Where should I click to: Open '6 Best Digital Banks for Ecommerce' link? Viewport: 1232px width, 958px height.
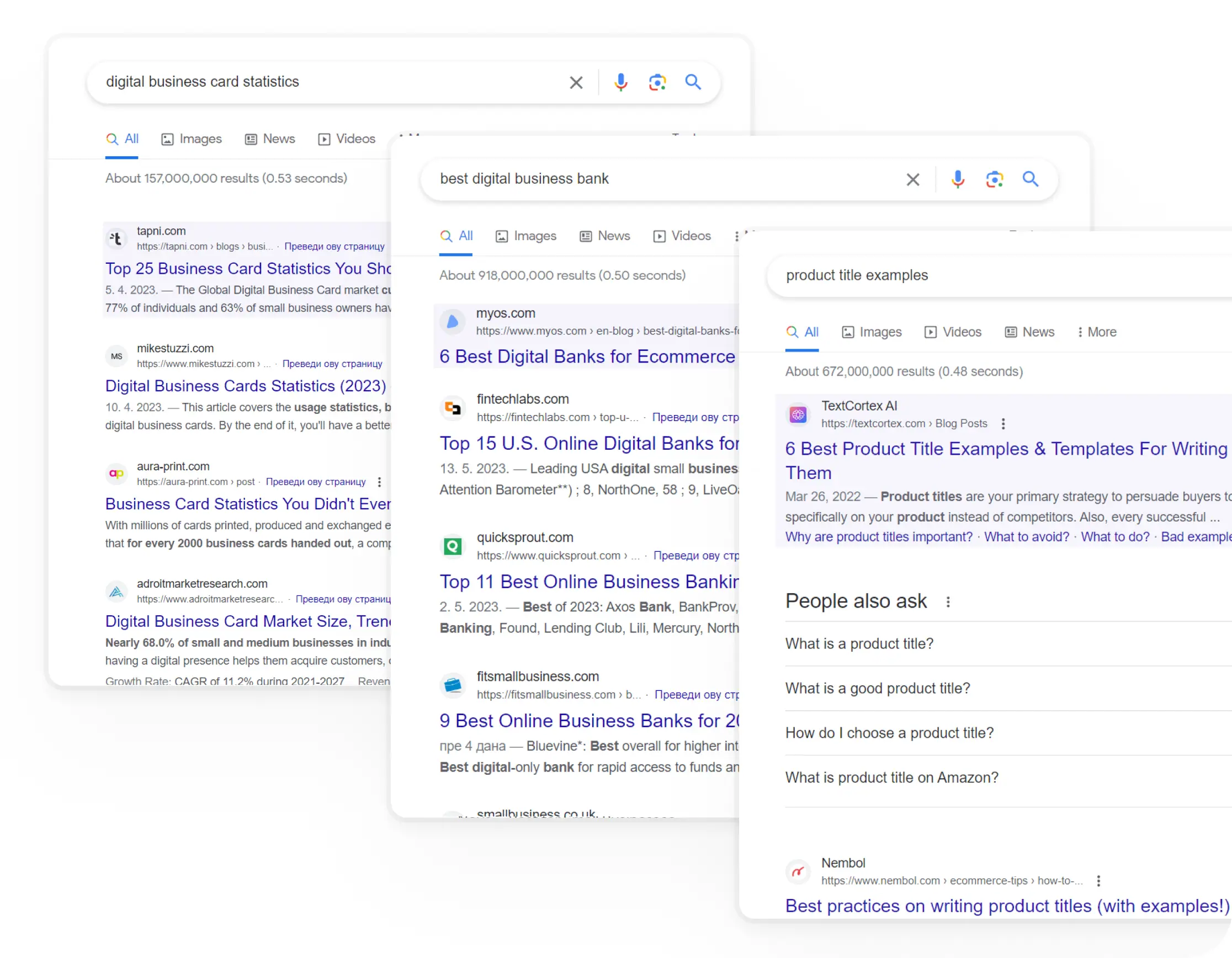coord(587,356)
